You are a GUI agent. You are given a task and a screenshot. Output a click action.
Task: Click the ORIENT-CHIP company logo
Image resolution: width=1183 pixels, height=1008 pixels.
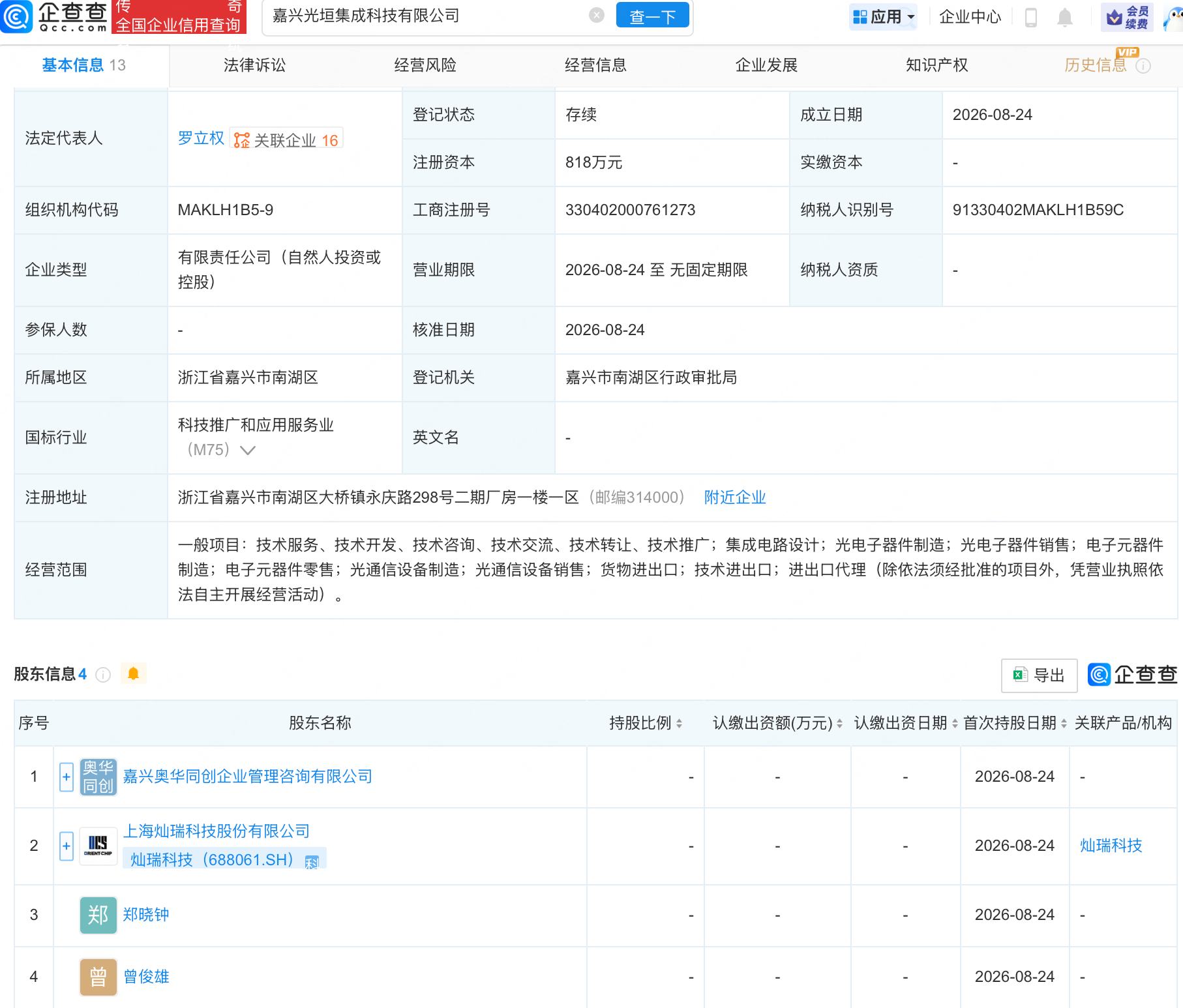pos(98,846)
